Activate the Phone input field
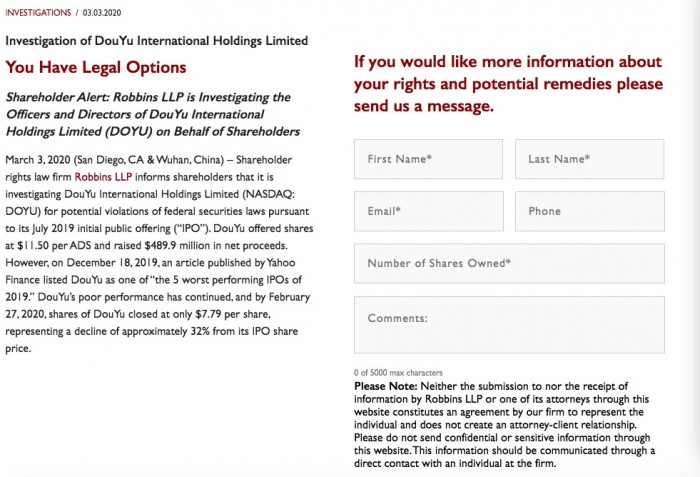This screenshot has height=477, width=700. 589,211
